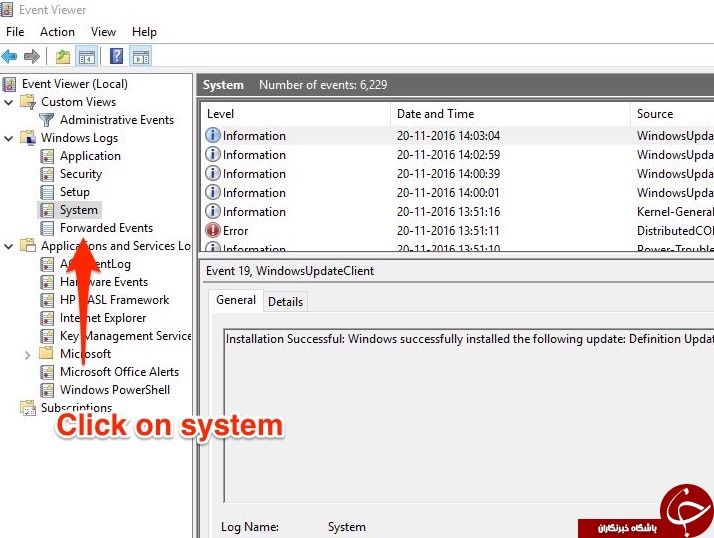This screenshot has width=714, height=538.
Task: Select event dated 20-11-2016 14:00:39
Action: click(458, 174)
